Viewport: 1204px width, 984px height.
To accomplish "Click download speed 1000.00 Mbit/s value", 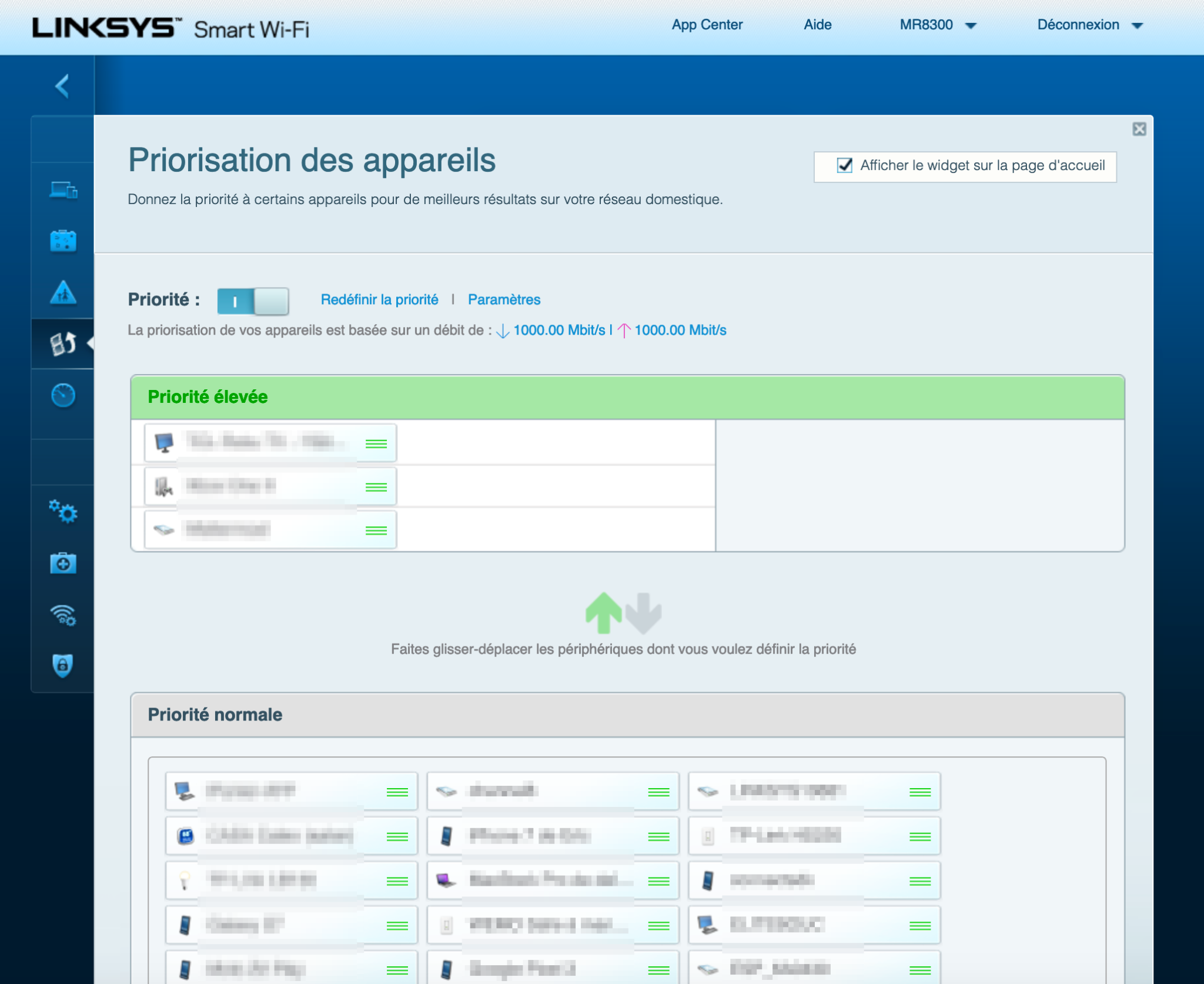I will pyautogui.click(x=558, y=330).
